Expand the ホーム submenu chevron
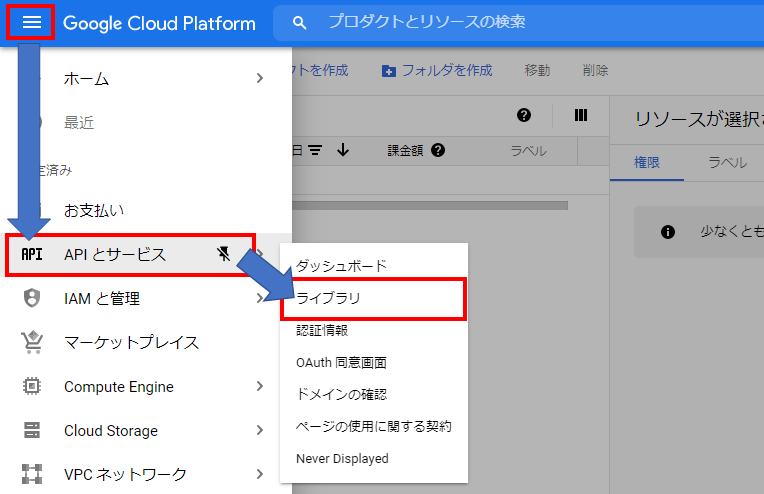 click(x=260, y=78)
